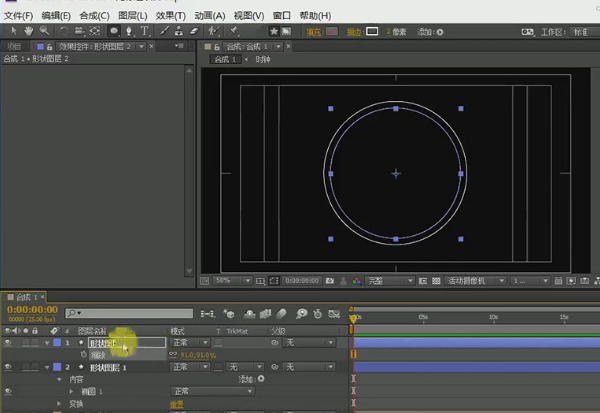The image size is (600, 413).
Task: Open the 50% magnification dropdown
Action: click(232, 281)
